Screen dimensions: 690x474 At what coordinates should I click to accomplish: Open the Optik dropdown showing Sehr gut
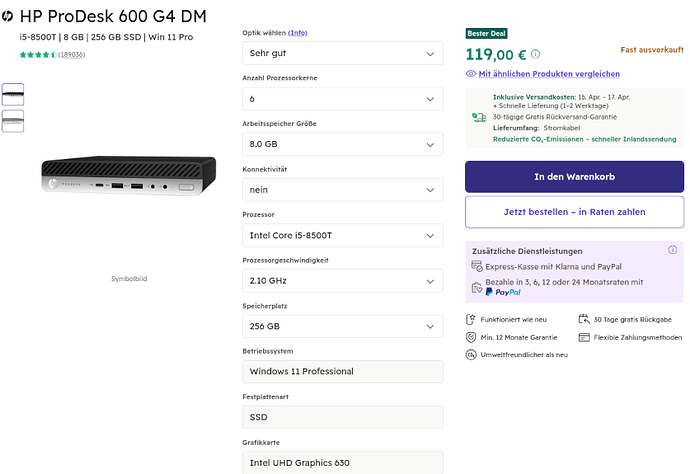pos(342,53)
